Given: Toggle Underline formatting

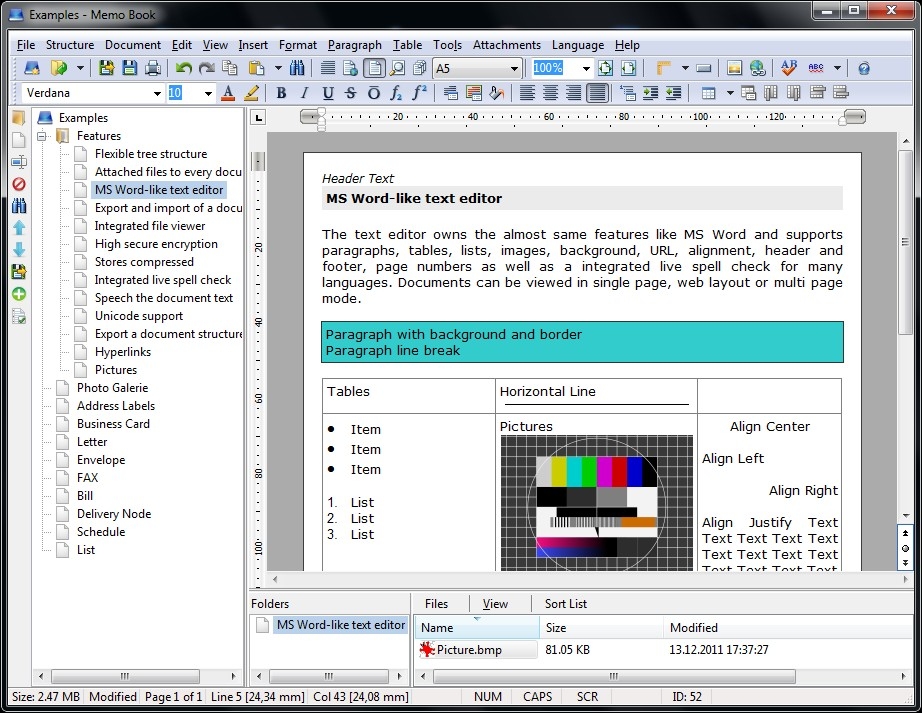Looking at the screenshot, I should click(328, 93).
